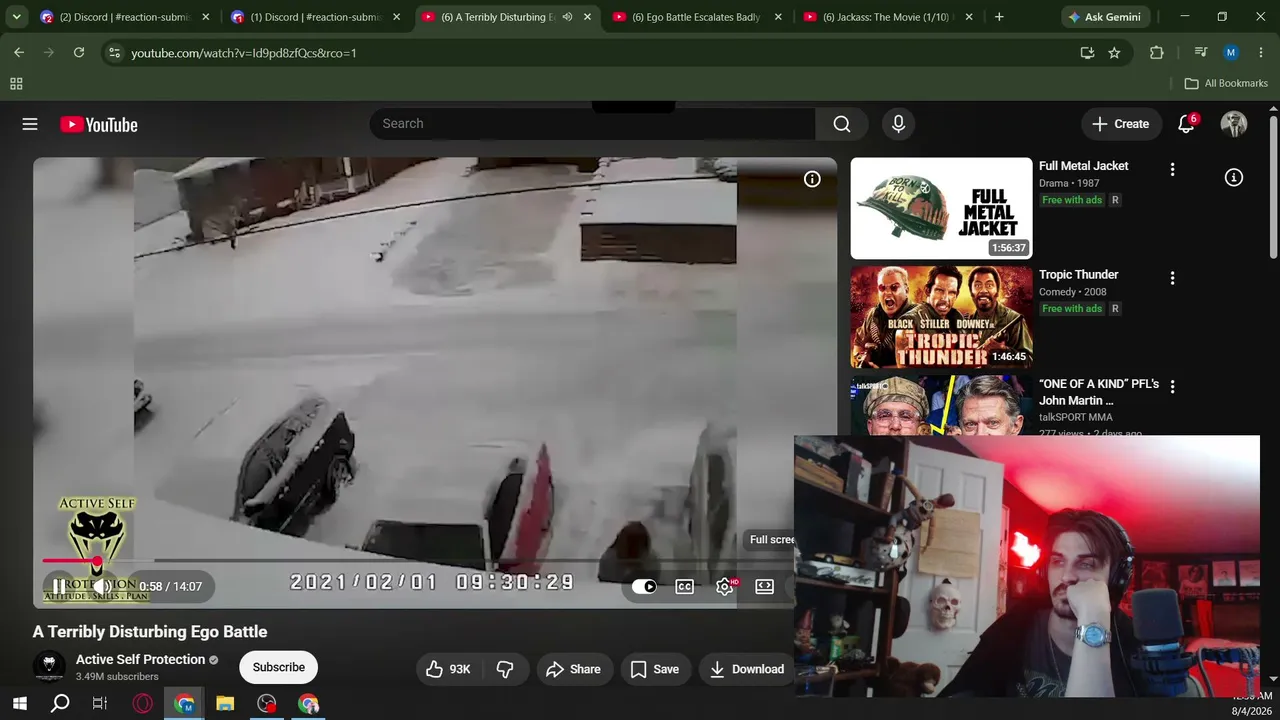Screen dimensions: 1280x720
Task: Click the Full Metal Jacket title
Action: [1083, 166]
